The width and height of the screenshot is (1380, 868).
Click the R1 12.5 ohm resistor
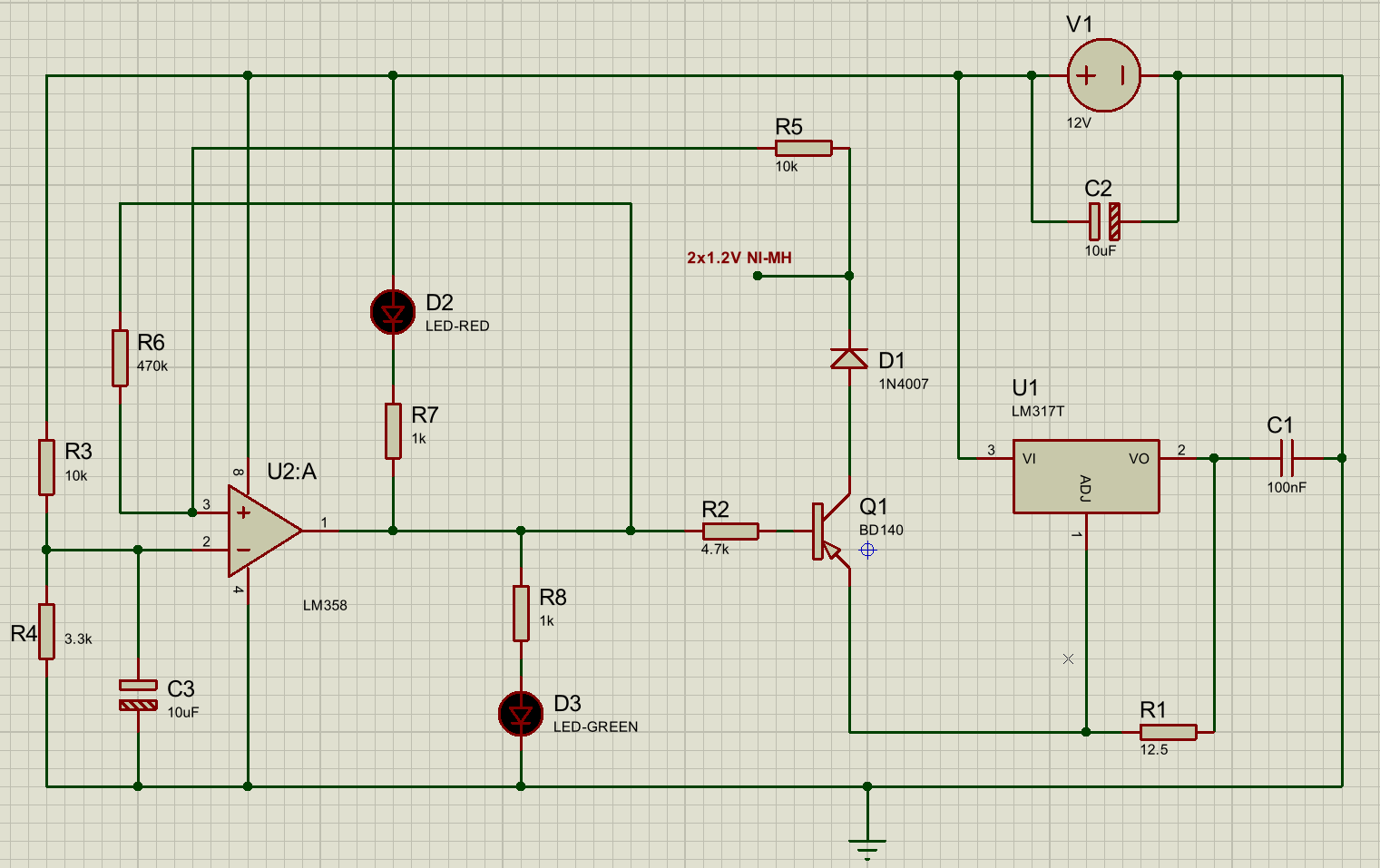(x=1169, y=732)
